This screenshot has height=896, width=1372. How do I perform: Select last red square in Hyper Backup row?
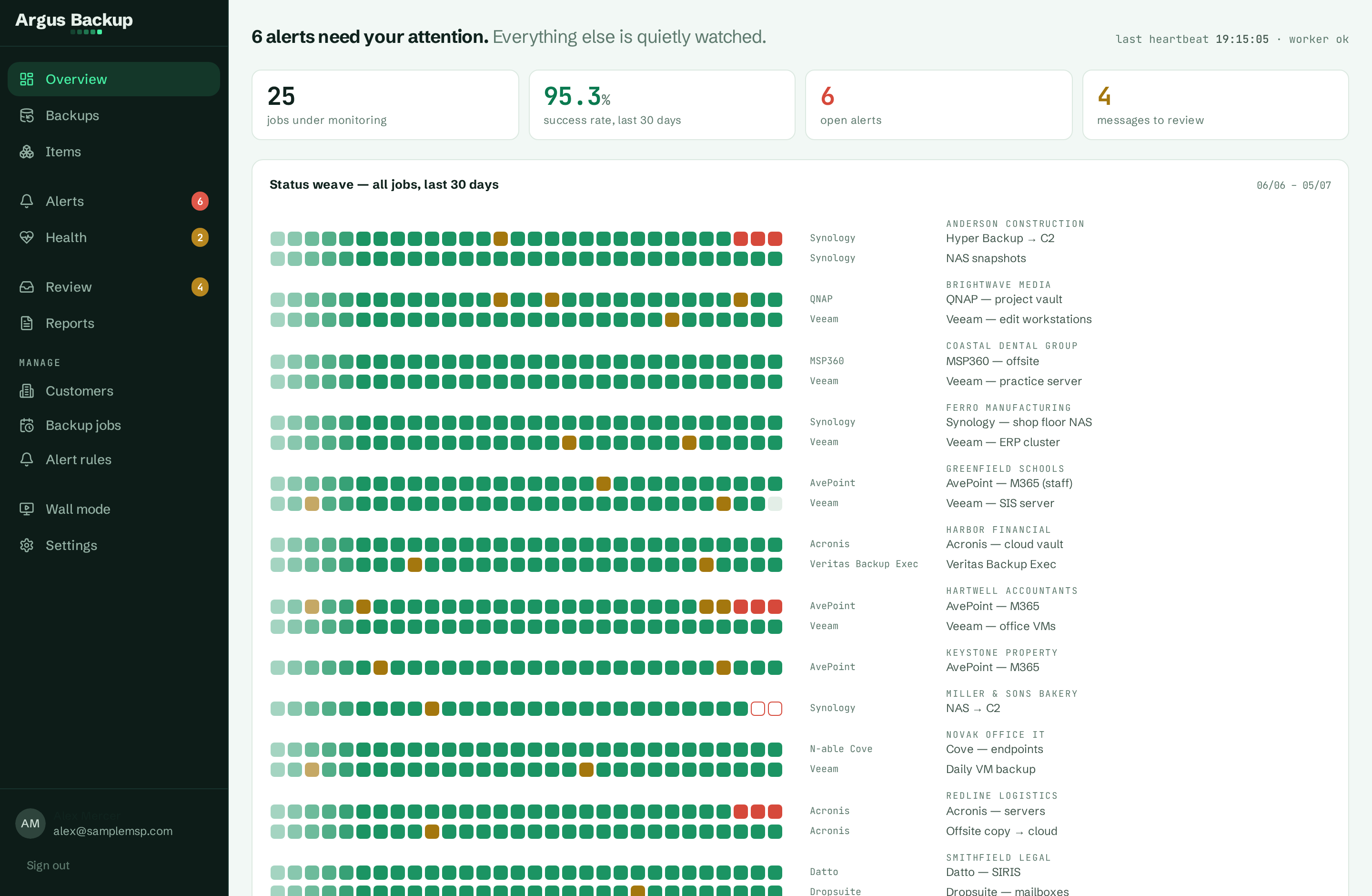776,239
